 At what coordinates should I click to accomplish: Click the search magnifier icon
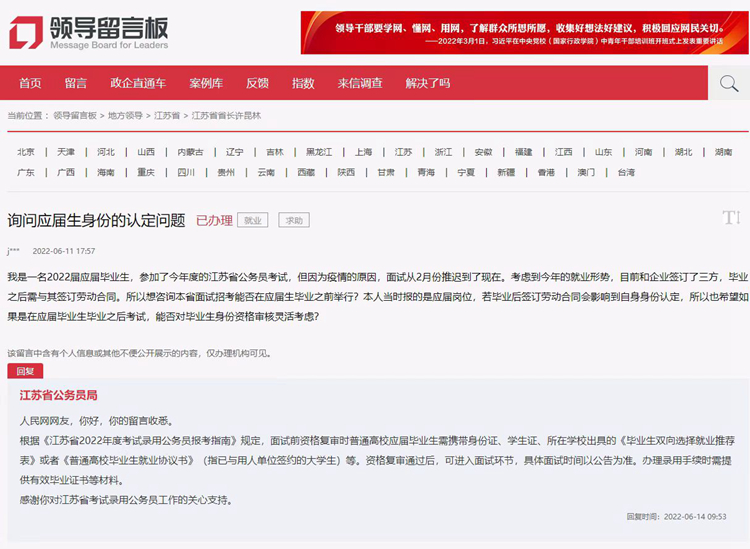tap(728, 83)
